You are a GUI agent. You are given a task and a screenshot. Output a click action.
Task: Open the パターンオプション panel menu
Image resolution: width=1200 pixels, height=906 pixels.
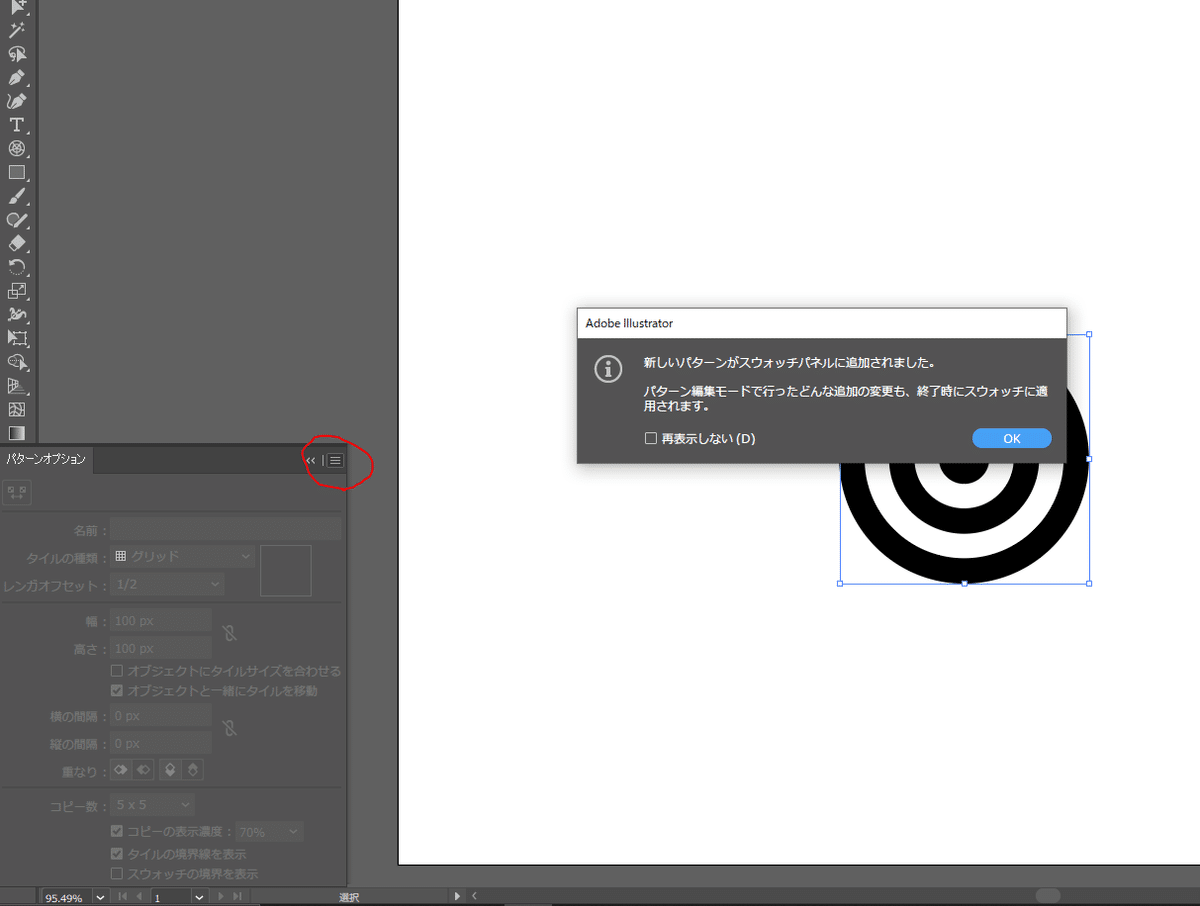click(x=336, y=460)
